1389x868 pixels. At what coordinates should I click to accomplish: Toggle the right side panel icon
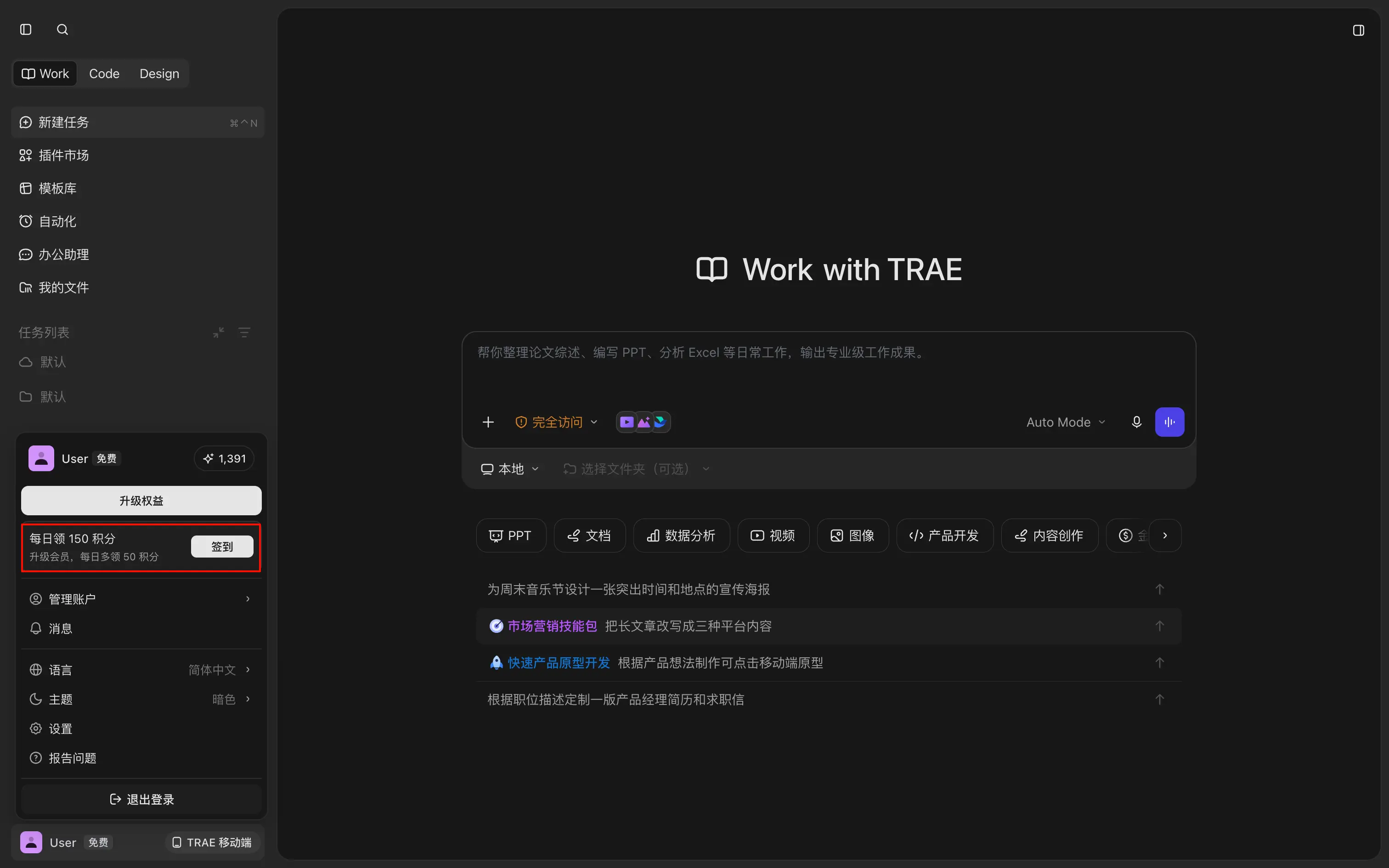(x=1359, y=30)
